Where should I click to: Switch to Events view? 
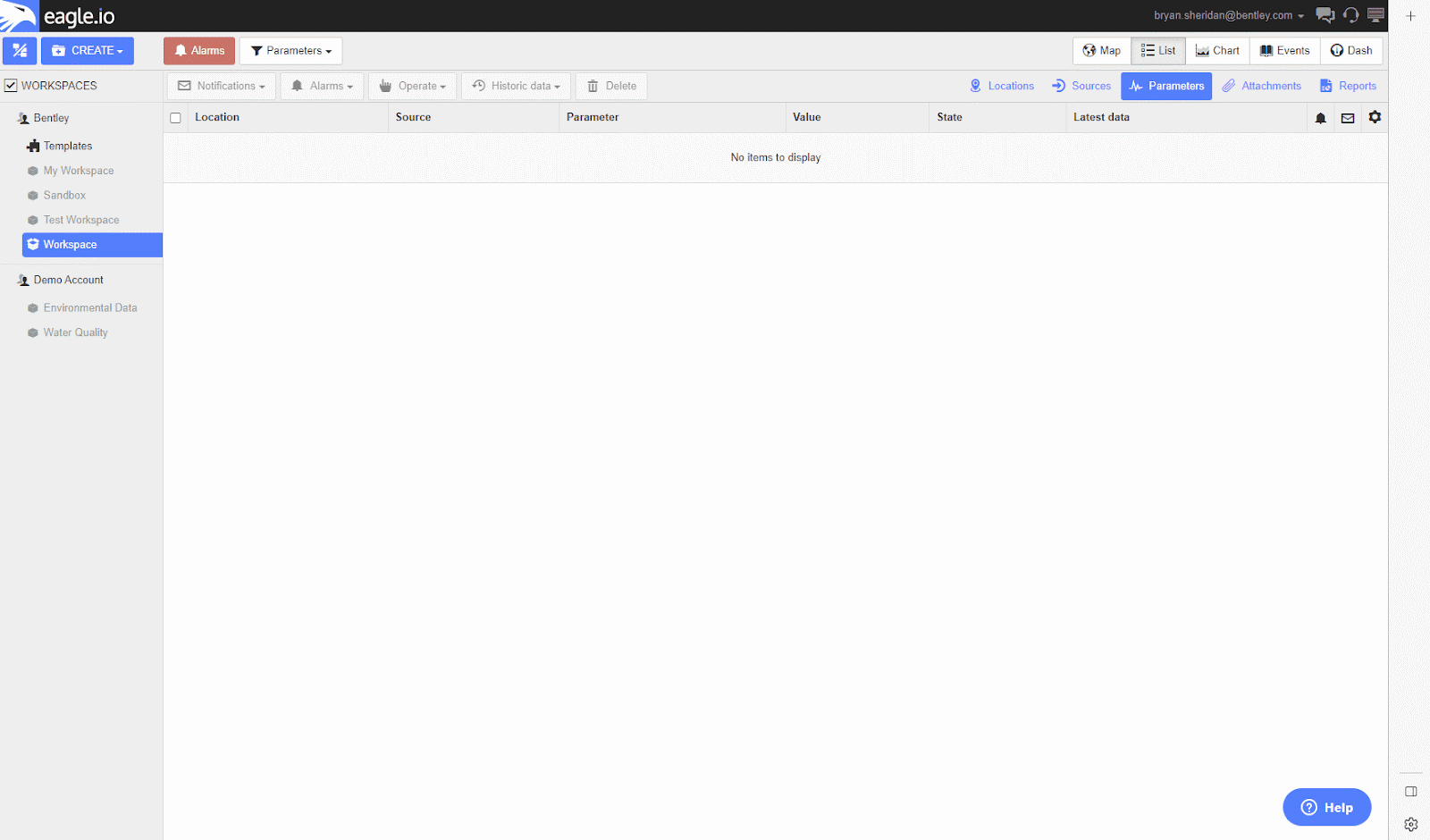1285,51
